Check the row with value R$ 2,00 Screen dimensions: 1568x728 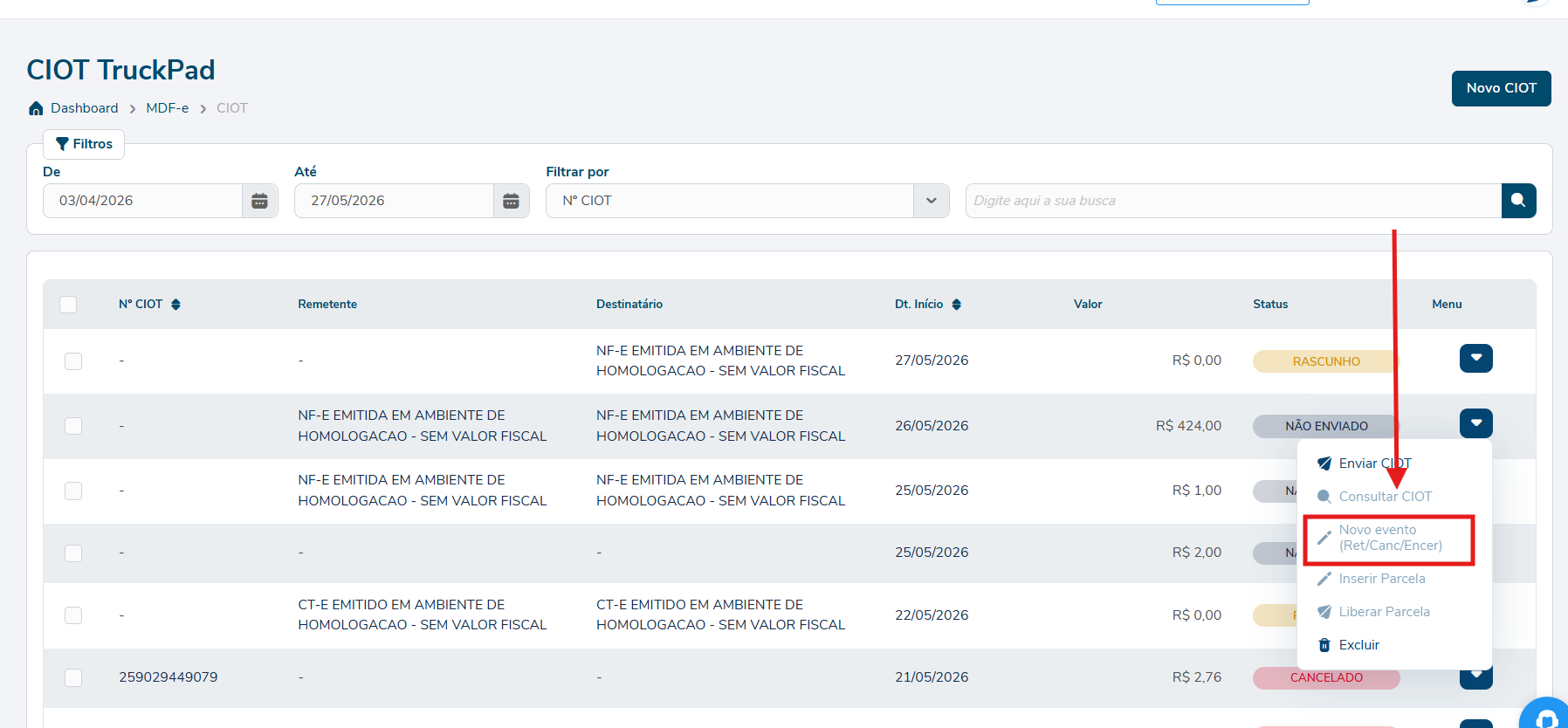pyautogui.click(x=73, y=553)
